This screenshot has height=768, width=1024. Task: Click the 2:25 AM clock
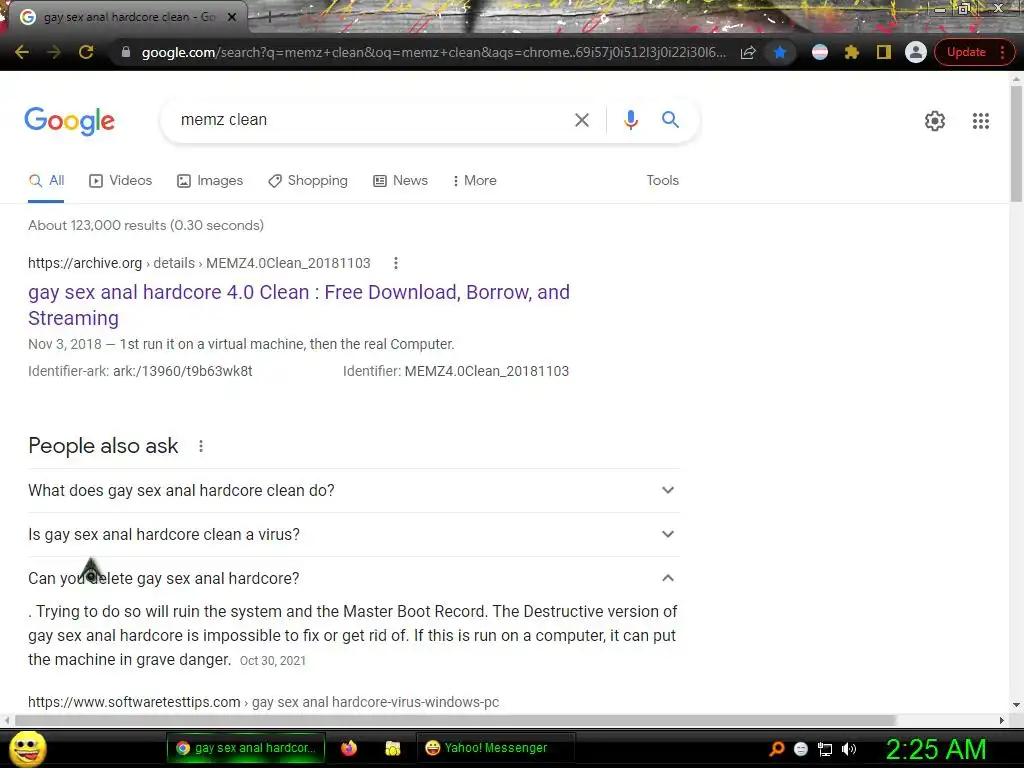935,749
